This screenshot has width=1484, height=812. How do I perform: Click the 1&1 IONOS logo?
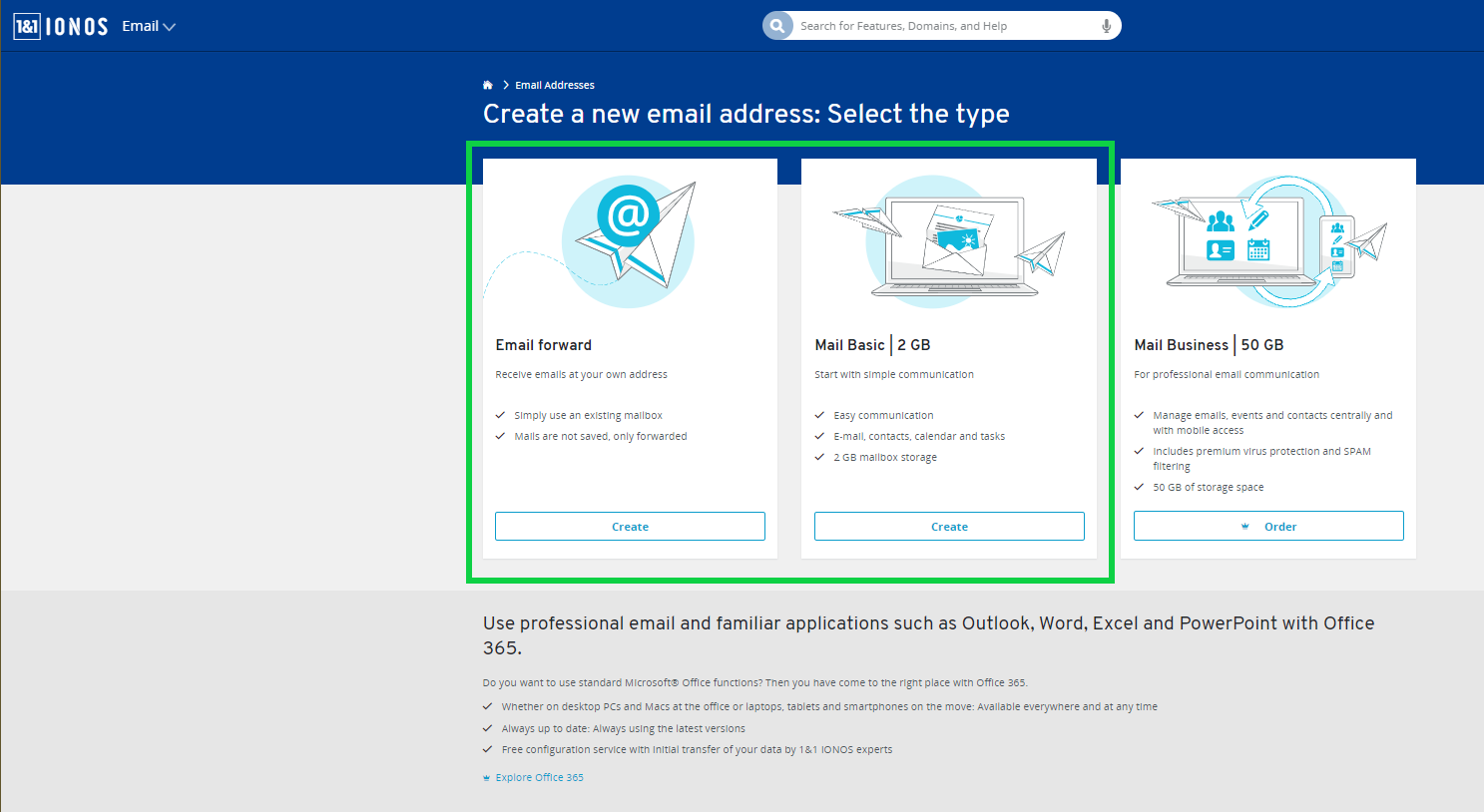pyautogui.click(x=61, y=26)
